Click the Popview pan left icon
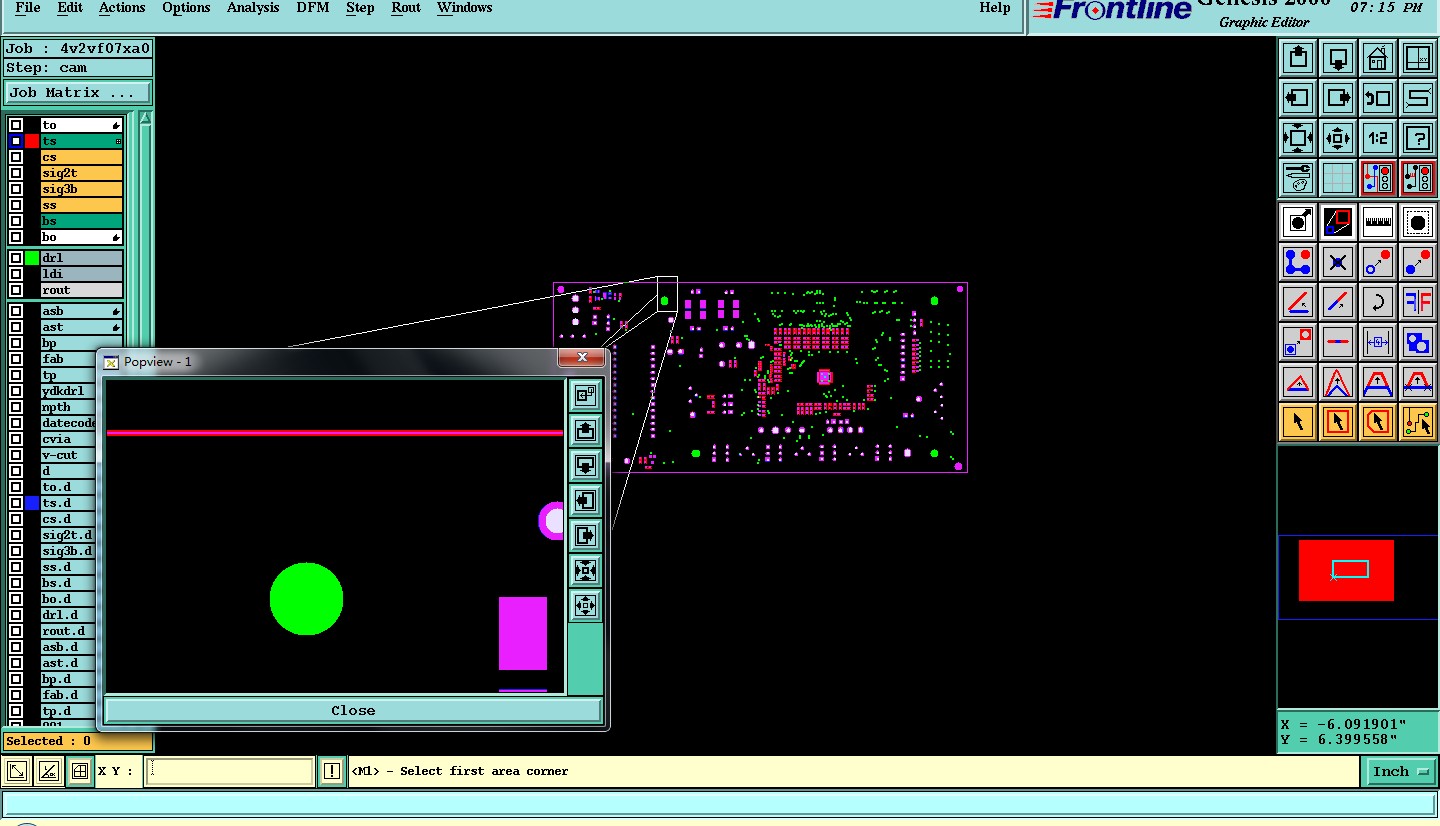The width and height of the screenshot is (1440, 826). pos(585,501)
